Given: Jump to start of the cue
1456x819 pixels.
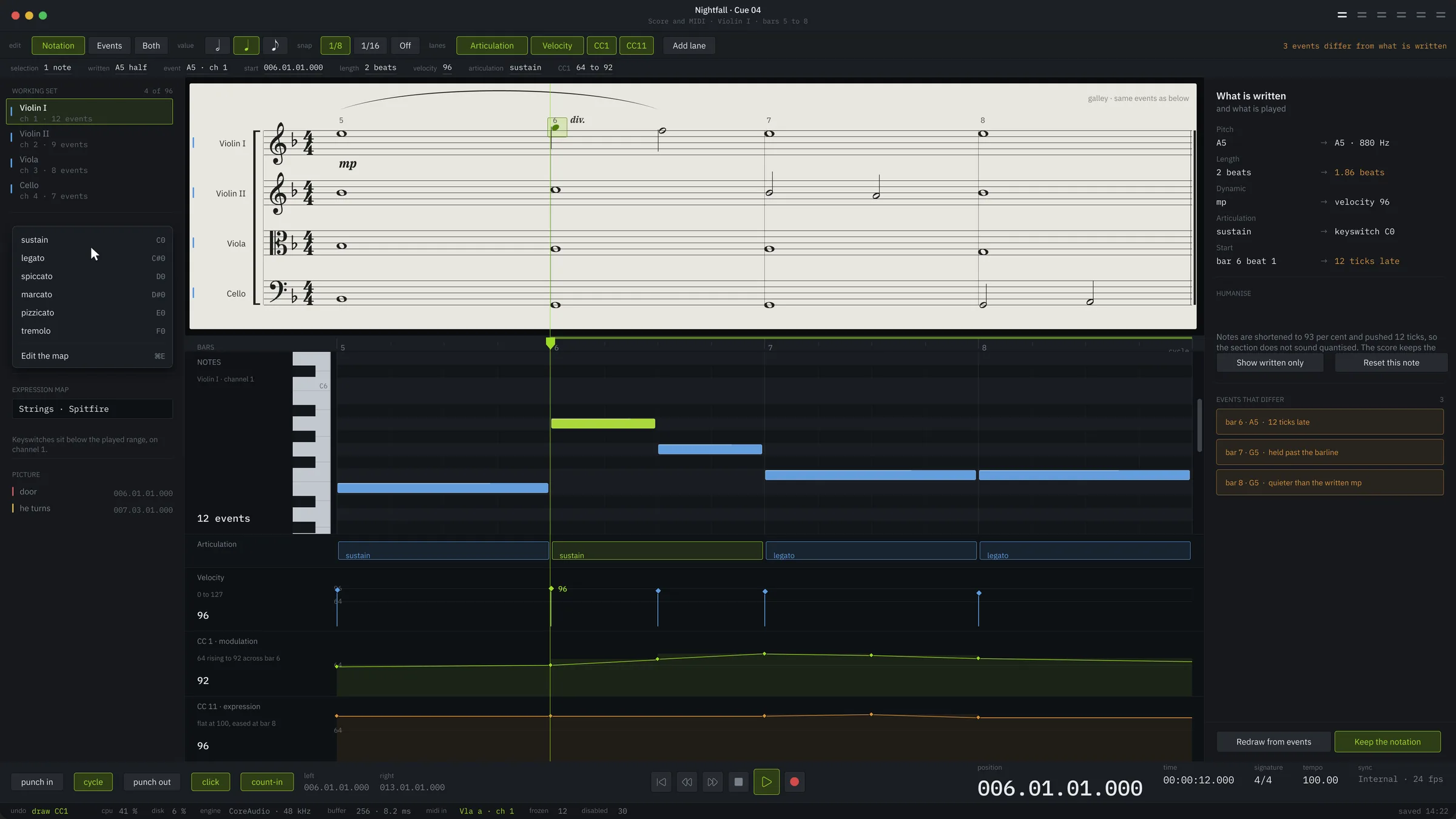Looking at the screenshot, I should coord(661,782).
